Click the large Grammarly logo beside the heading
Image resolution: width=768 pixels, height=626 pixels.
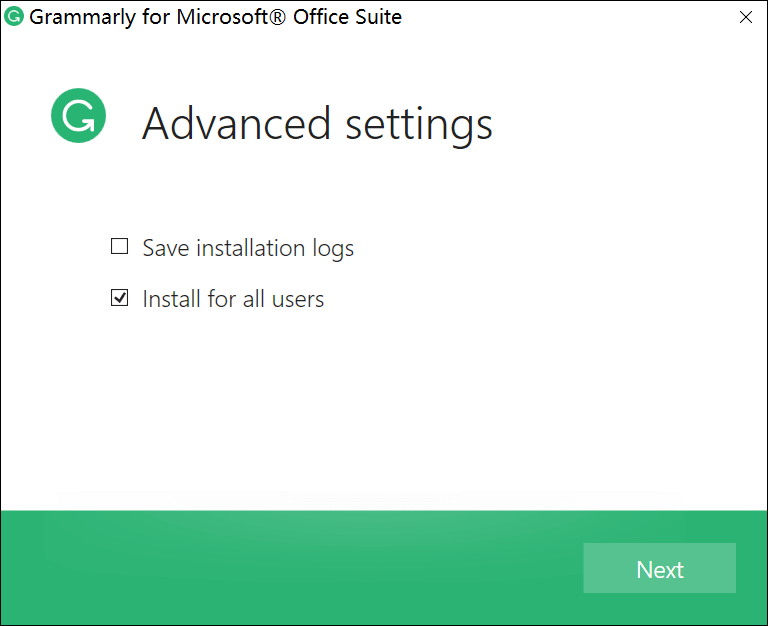click(x=78, y=116)
